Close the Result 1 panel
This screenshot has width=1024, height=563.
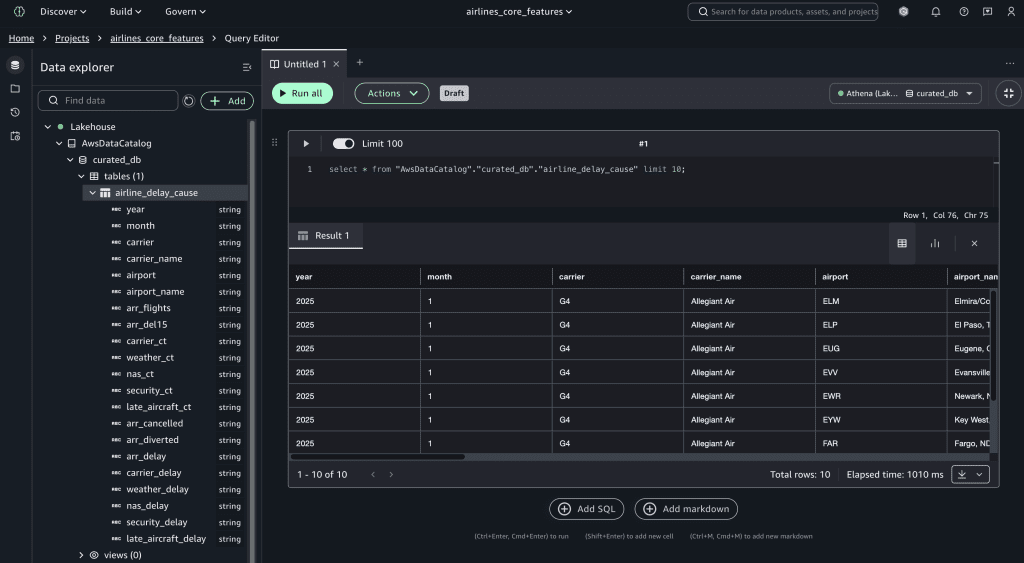pyautogui.click(x=974, y=243)
